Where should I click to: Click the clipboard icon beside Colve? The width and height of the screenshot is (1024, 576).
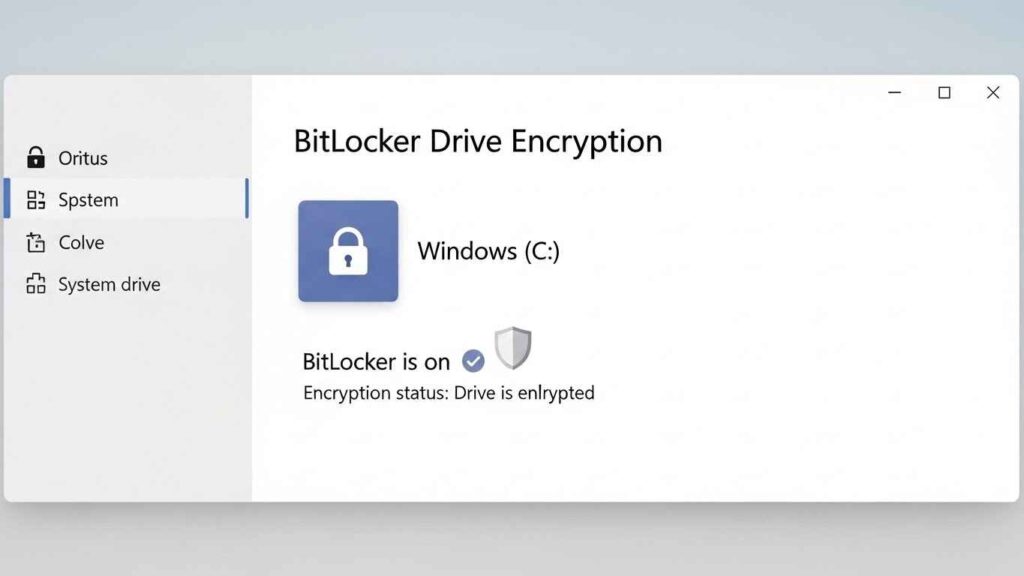pyautogui.click(x=36, y=242)
